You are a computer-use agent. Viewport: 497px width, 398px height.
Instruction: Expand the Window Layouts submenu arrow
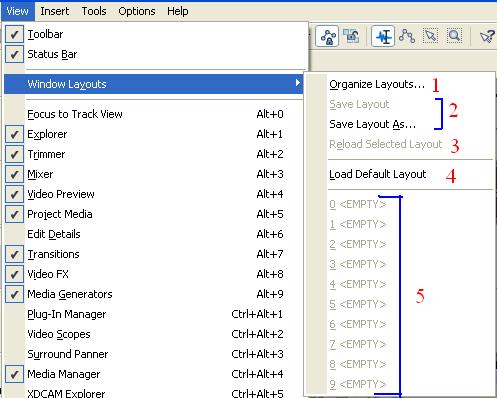[x=298, y=83]
